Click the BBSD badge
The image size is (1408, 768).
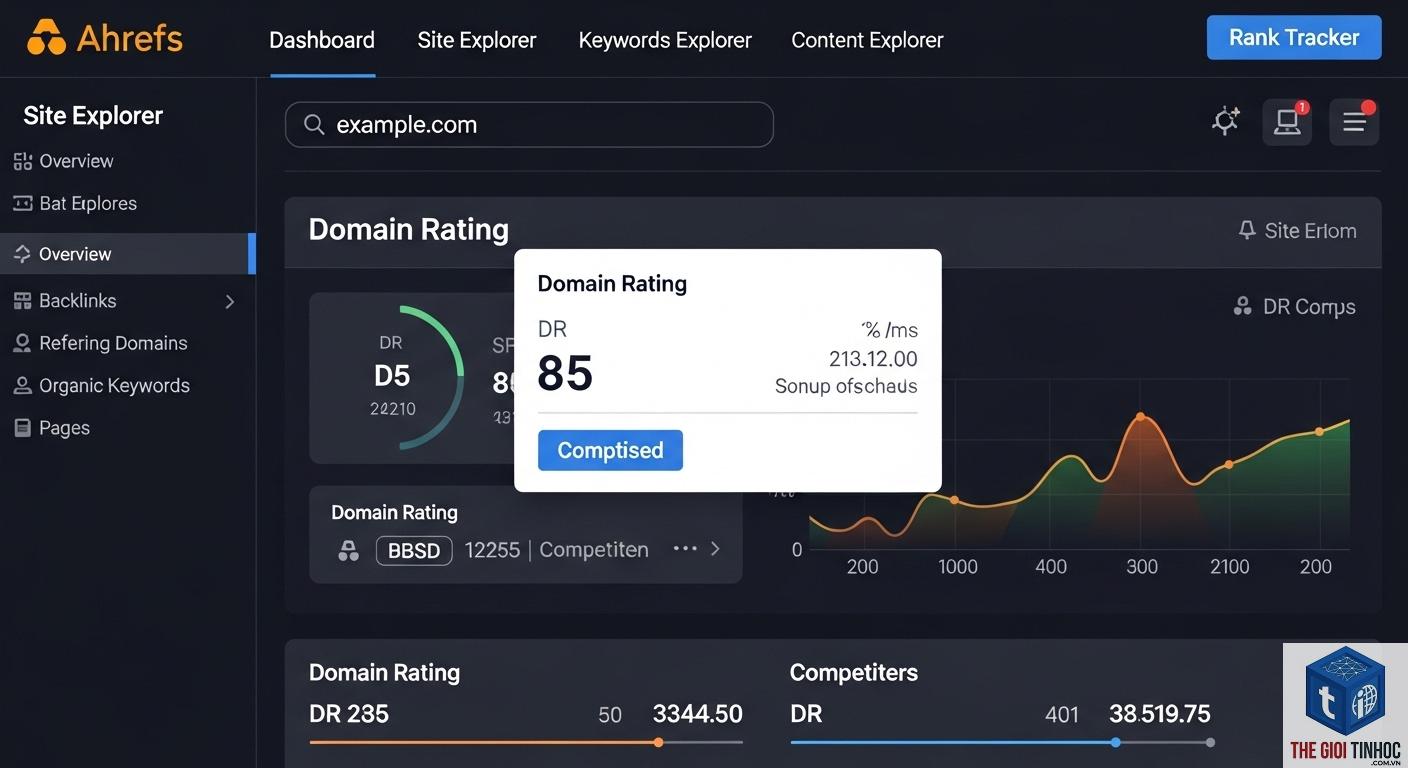coord(414,550)
